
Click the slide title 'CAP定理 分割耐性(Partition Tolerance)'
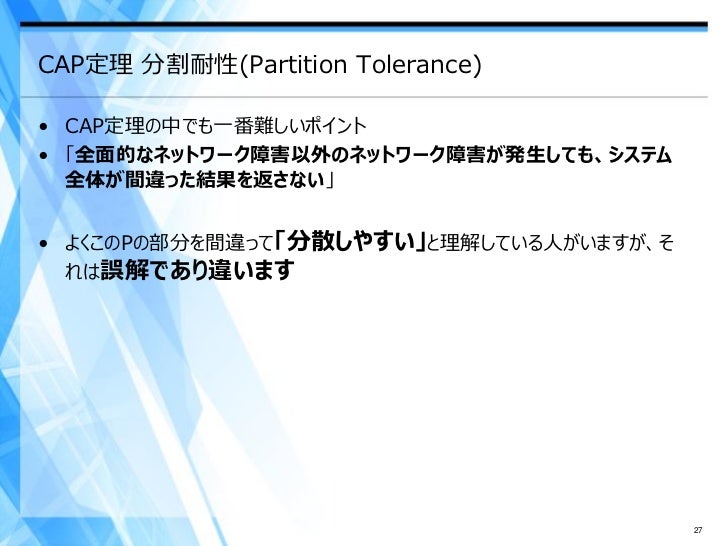[260, 64]
